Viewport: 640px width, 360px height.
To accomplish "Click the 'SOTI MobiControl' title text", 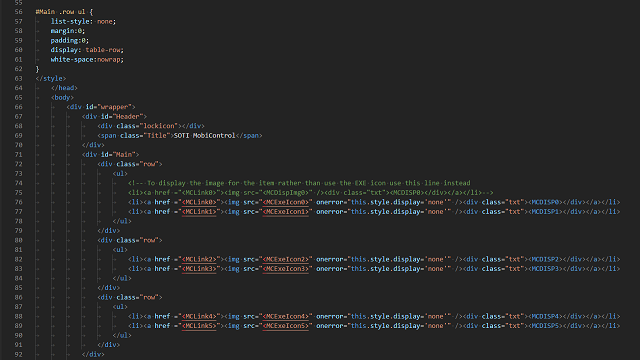I will [204, 136].
